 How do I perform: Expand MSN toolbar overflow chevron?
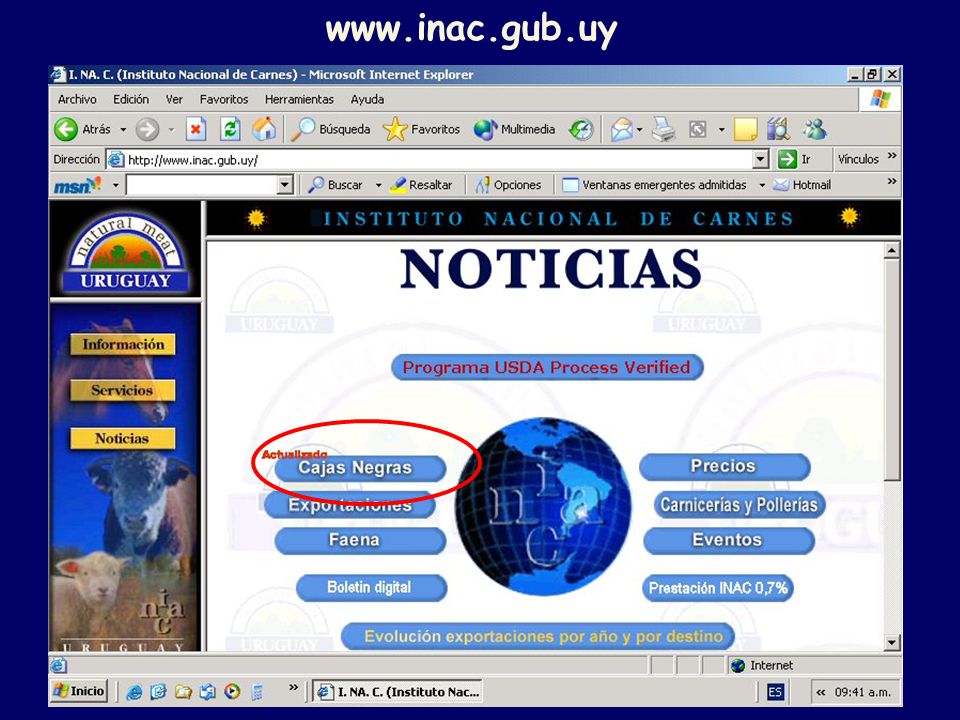click(x=892, y=182)
